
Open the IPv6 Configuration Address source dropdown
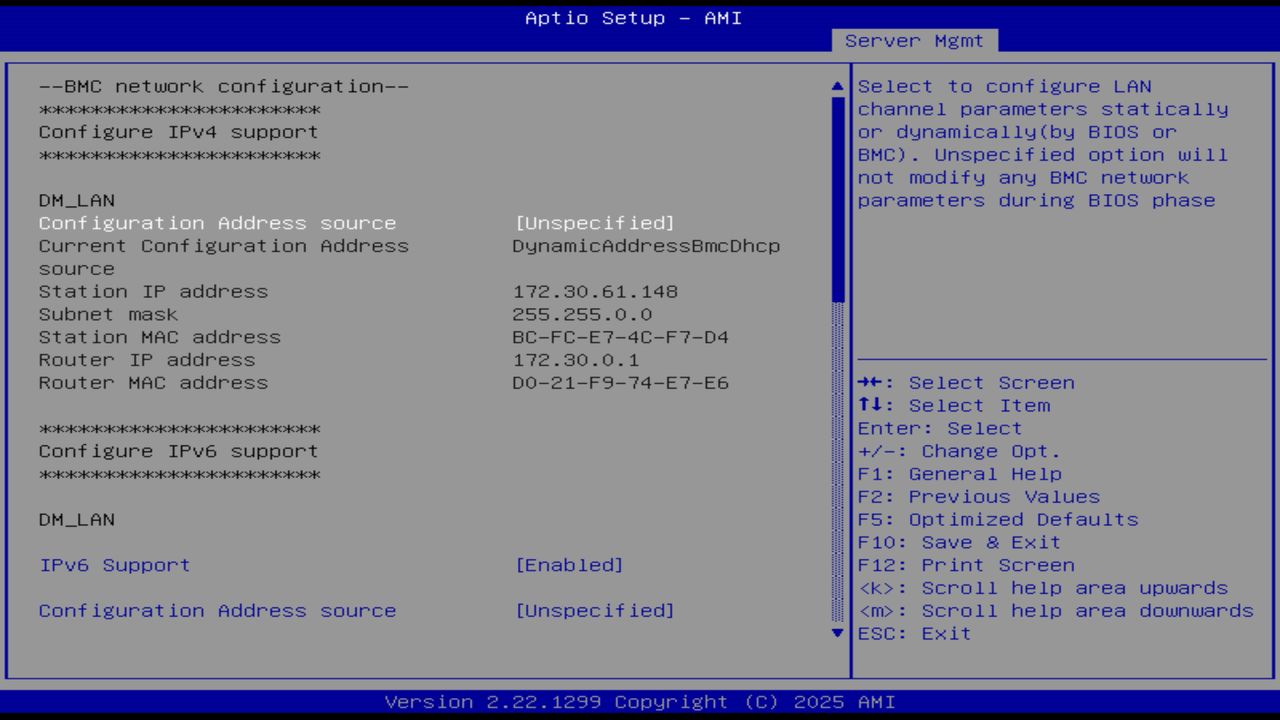tap(596, 610)
